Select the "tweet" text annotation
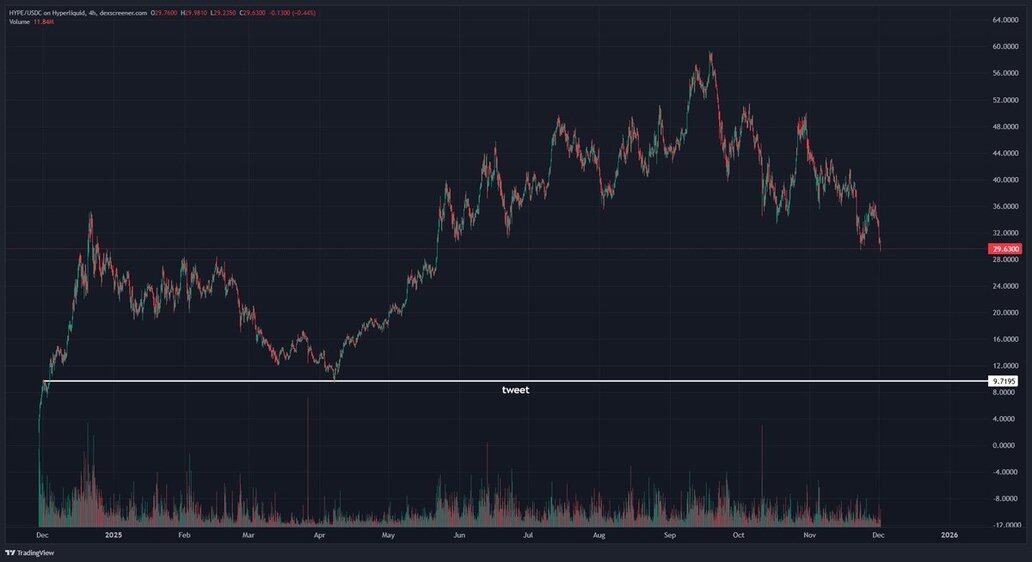This screenshot has height=562, width=1032. coord(515,390)
